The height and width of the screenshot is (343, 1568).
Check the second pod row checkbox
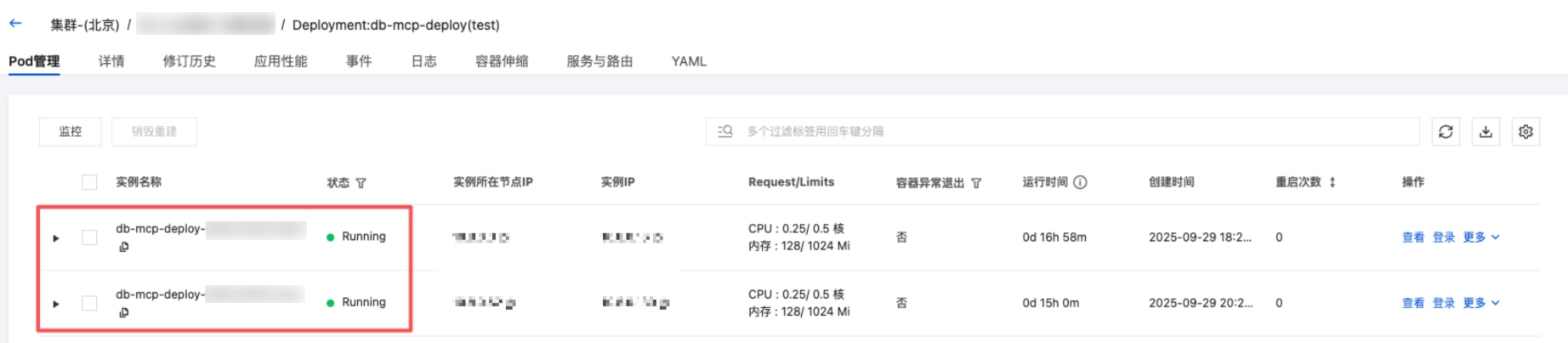pyautogui.click(x=89, y=303)
